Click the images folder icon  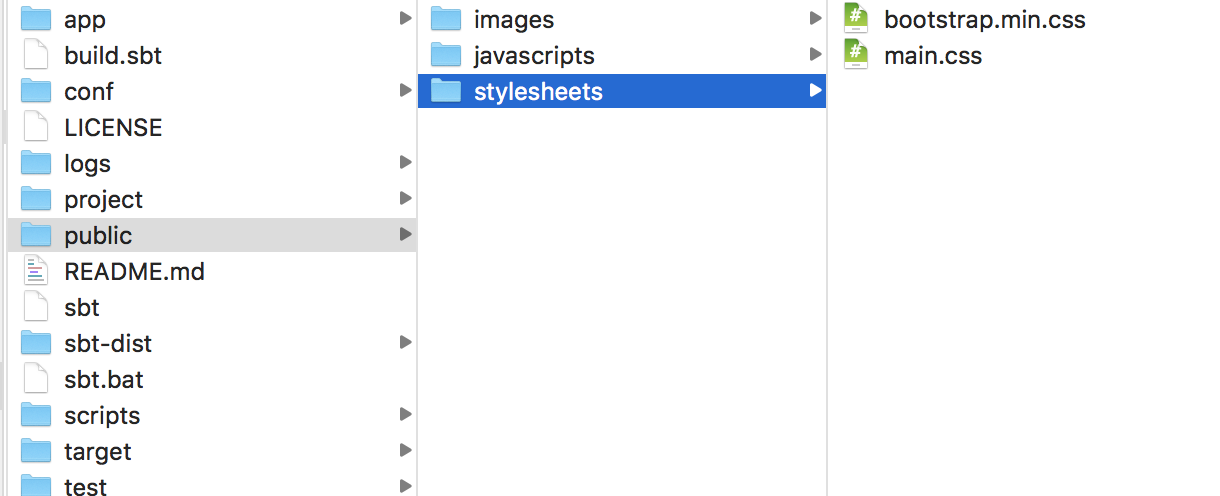(x=445, y=19)
